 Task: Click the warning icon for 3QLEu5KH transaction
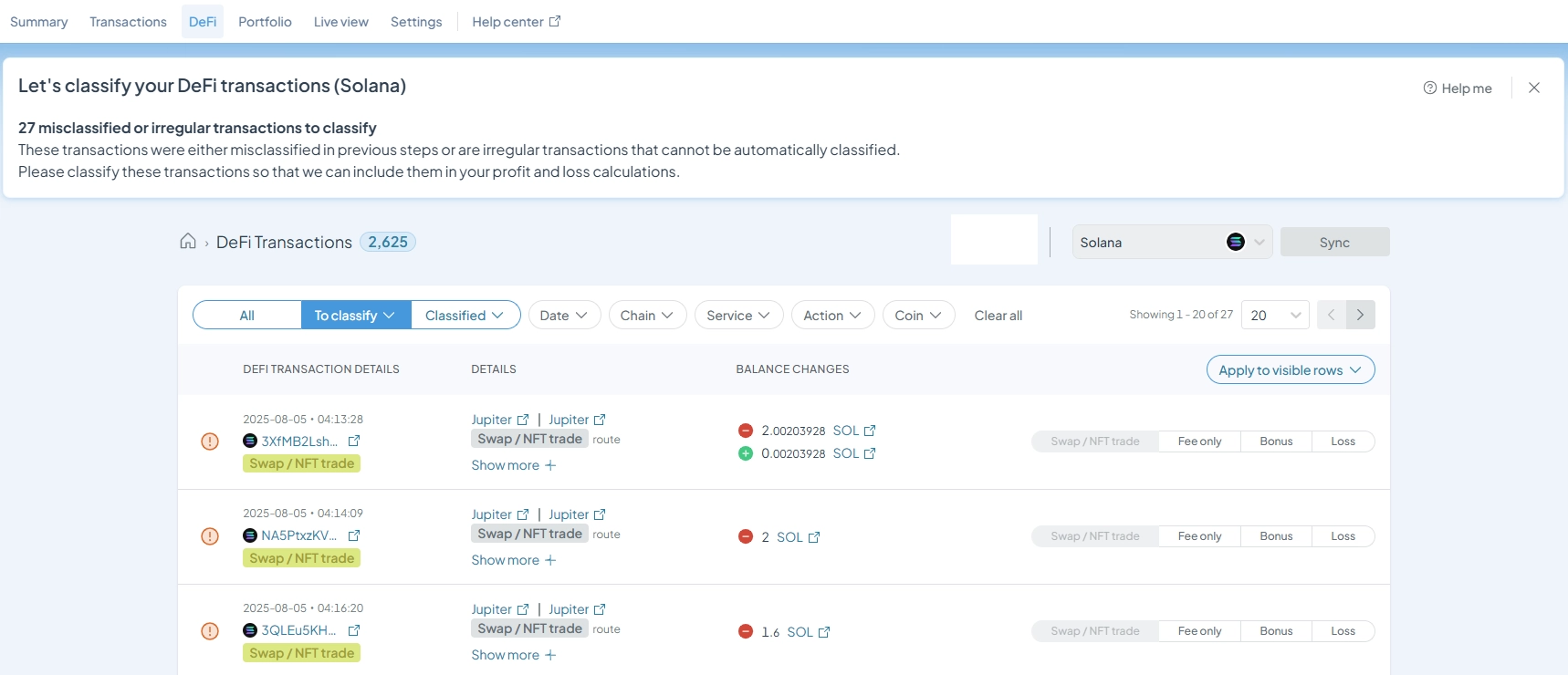click(210, 631)
